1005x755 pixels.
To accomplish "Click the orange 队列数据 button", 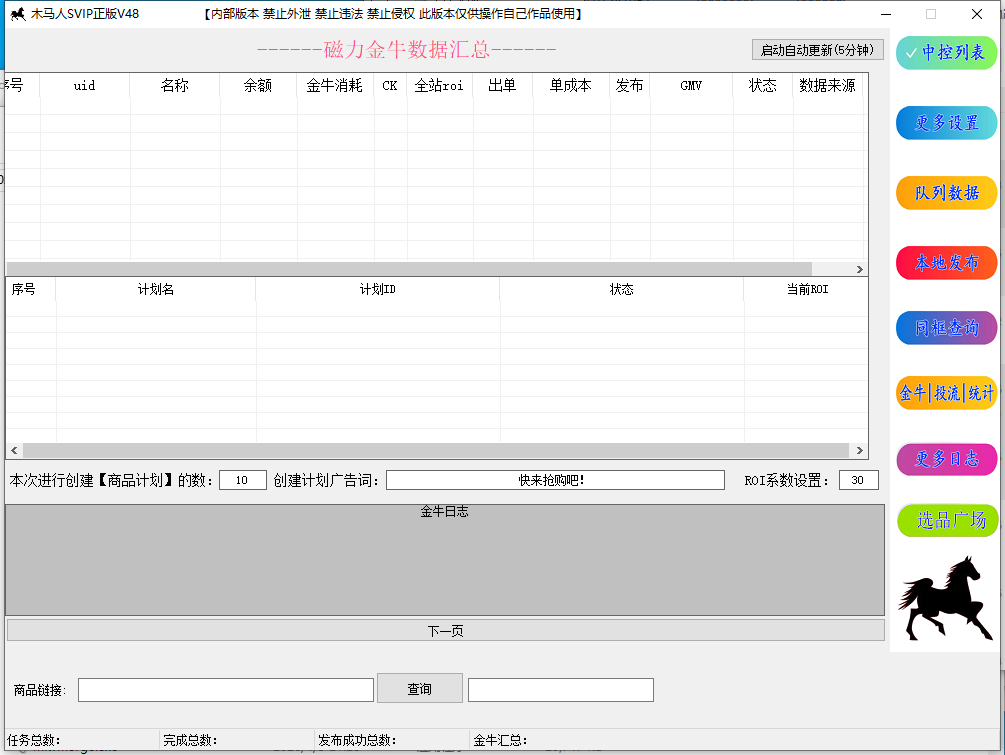I will (x=946, y=193).
